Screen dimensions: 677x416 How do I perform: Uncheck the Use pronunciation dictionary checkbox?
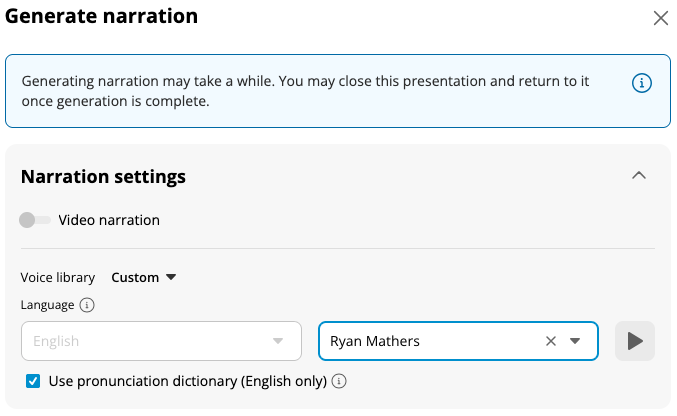click(x=34, y=381)
